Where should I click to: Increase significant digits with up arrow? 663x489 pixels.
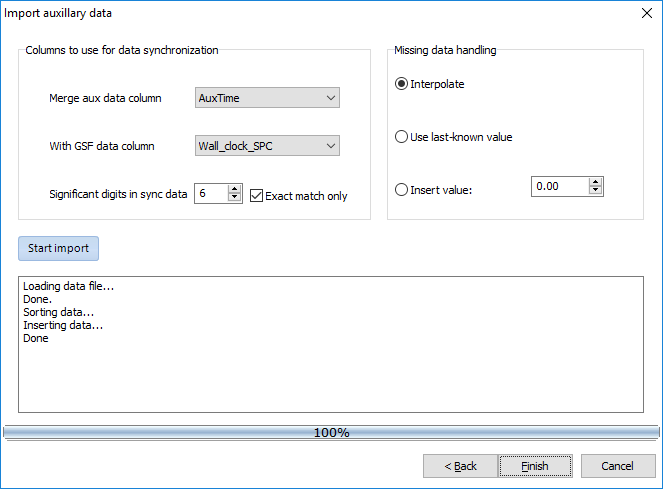pyautogui.click(x=235, y=189)
